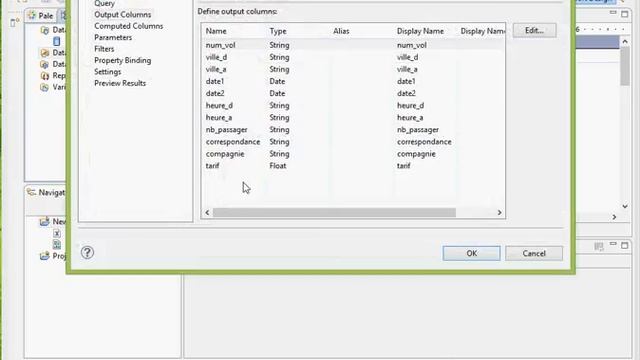This screenshot has width=640, height=360.
Task: Click the Edit... button
Action: tap(534, 30)
